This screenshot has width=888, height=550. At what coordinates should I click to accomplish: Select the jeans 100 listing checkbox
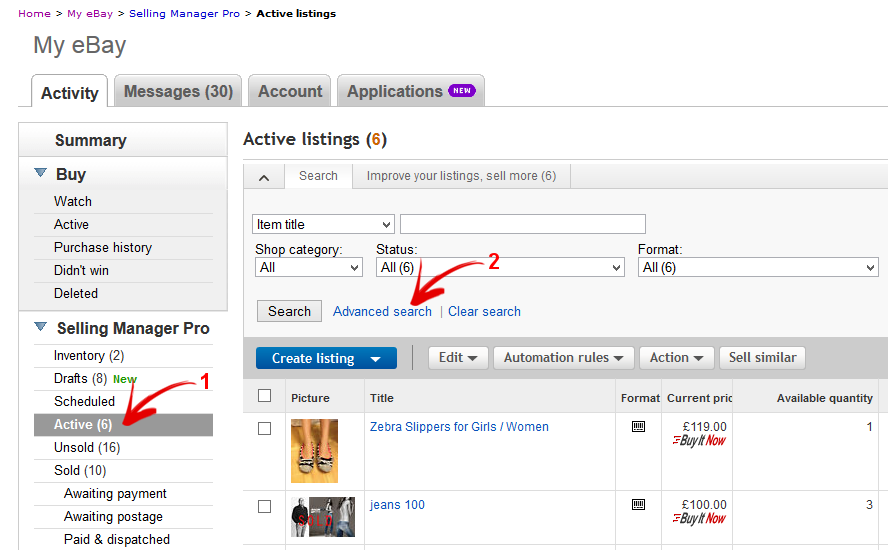265,507
